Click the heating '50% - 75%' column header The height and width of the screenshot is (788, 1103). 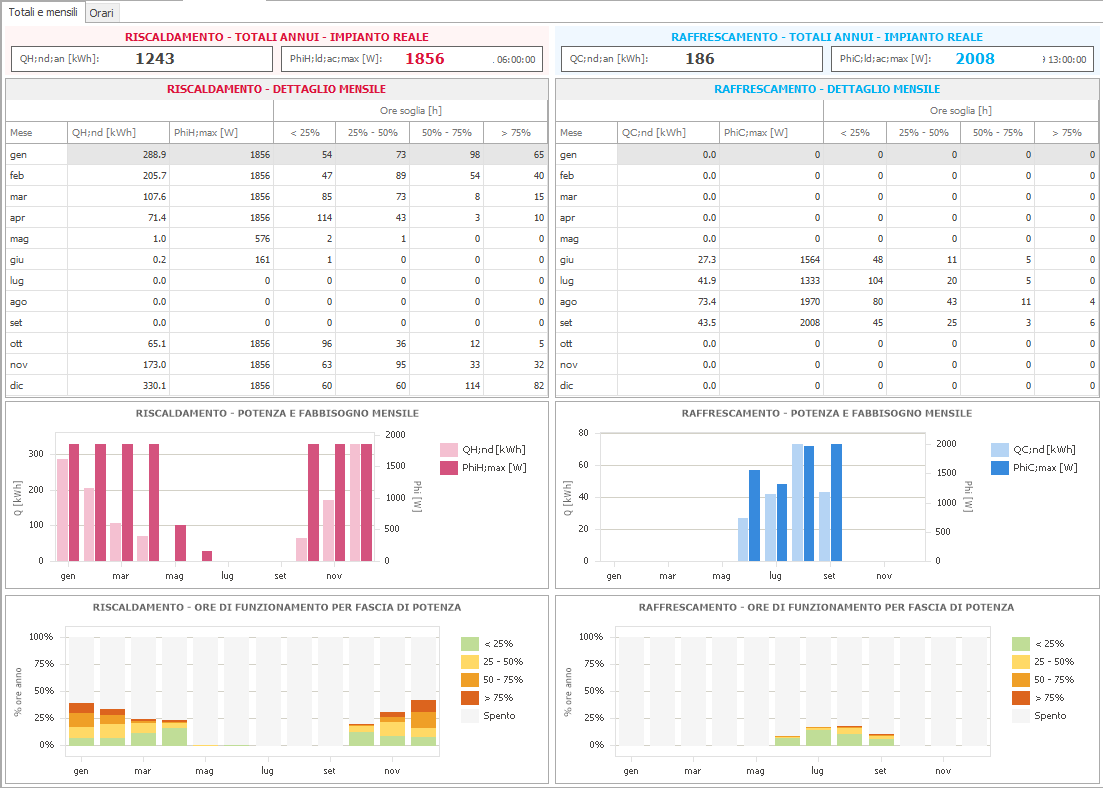click(447, 133)
